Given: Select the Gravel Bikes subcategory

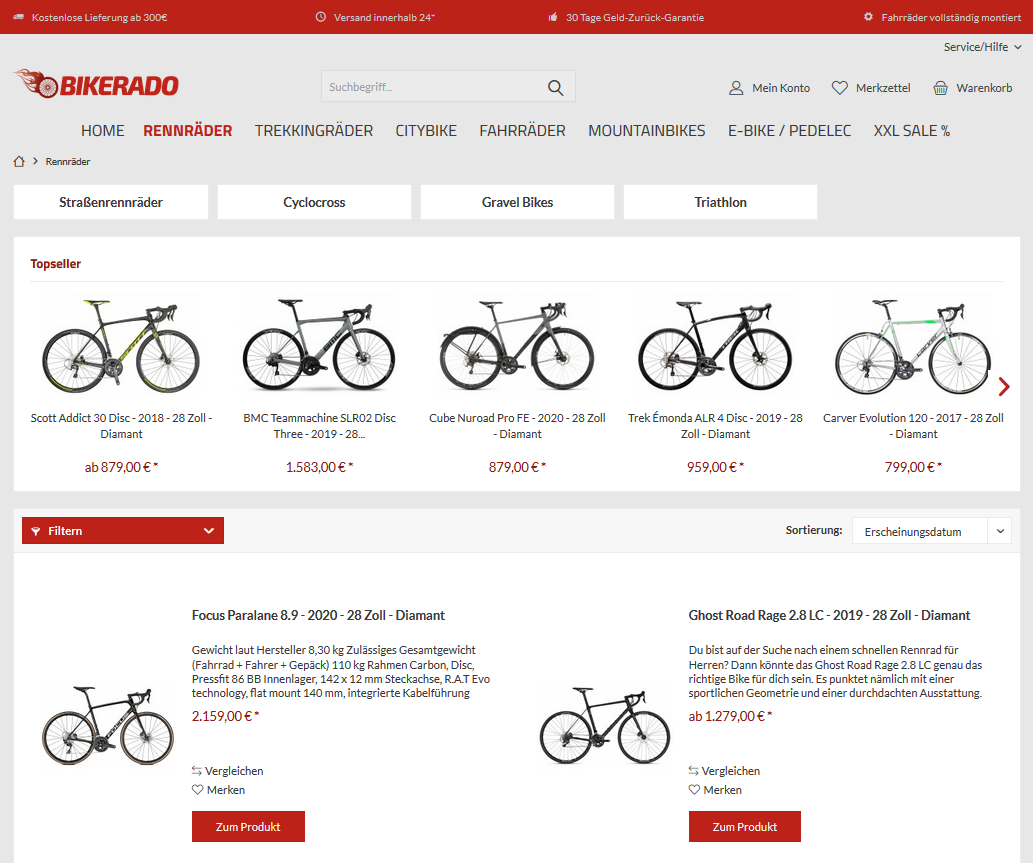Looking at the screenshot, I should [x=517, y=202].
